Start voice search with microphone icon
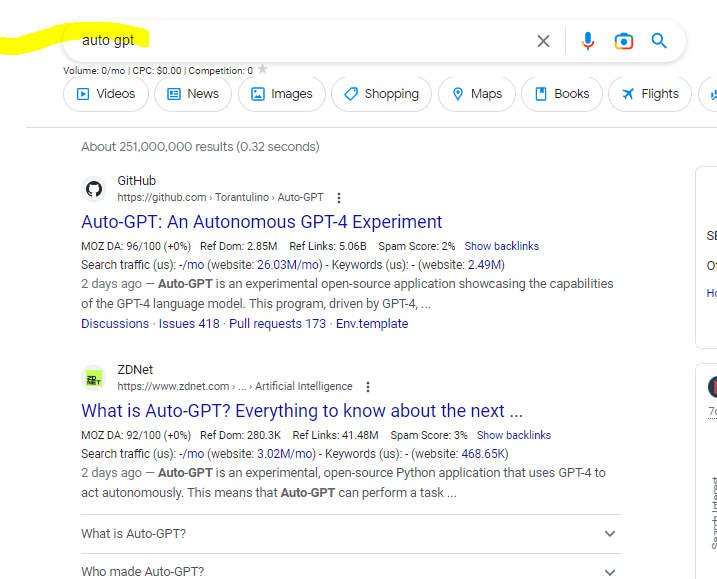Viewport: 717px width, 579px height. point(588,41)
